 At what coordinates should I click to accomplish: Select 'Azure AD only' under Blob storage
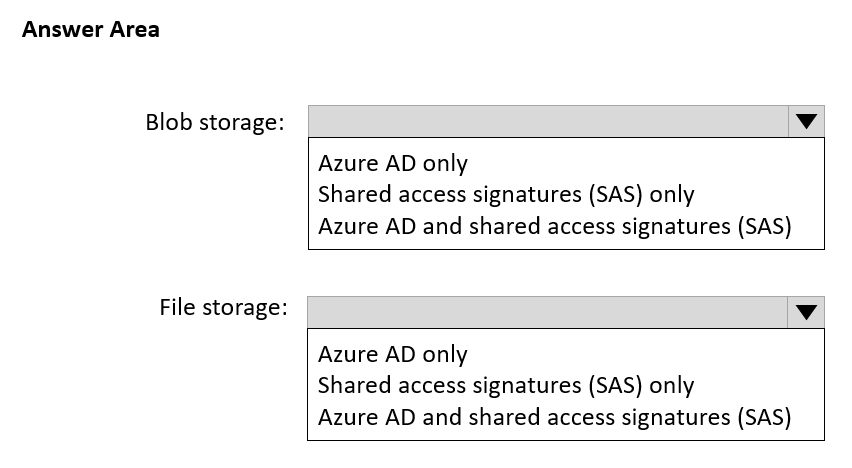pos(393,162)
